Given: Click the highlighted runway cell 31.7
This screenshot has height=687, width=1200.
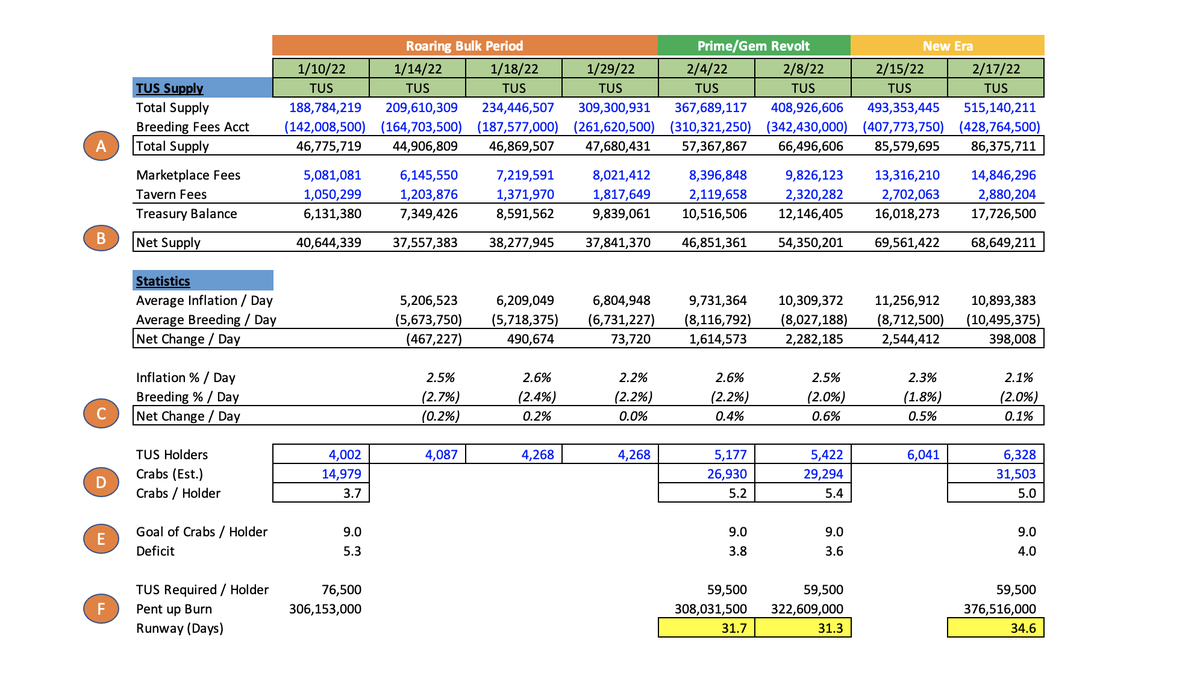Looking at the screenshot, I should (x=706, y=628).
